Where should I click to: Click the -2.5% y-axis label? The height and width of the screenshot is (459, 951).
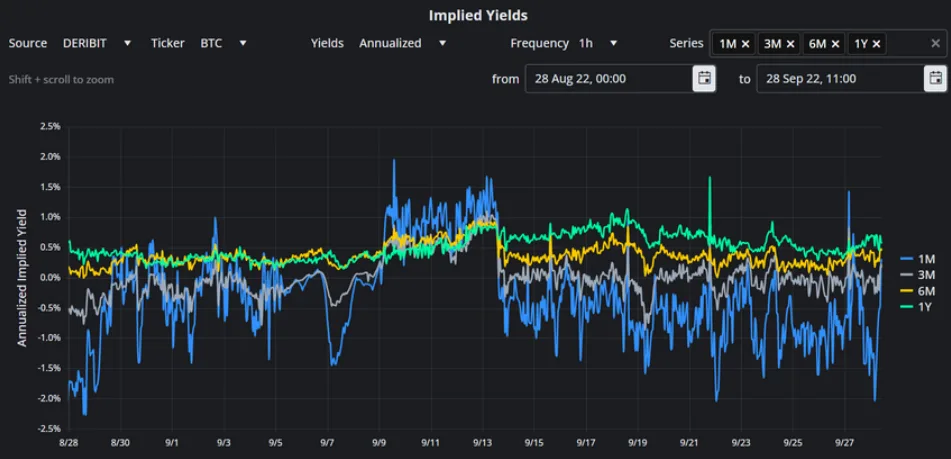point(48,429)
